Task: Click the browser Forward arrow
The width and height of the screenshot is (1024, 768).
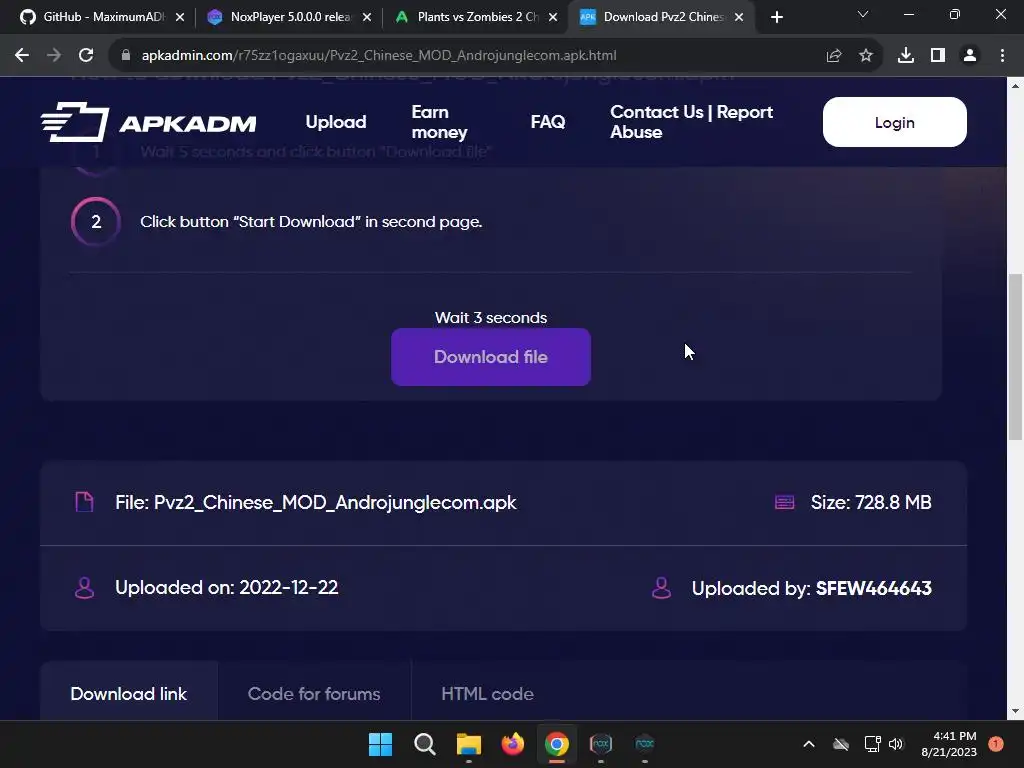Action: click(x=54, y=56)
